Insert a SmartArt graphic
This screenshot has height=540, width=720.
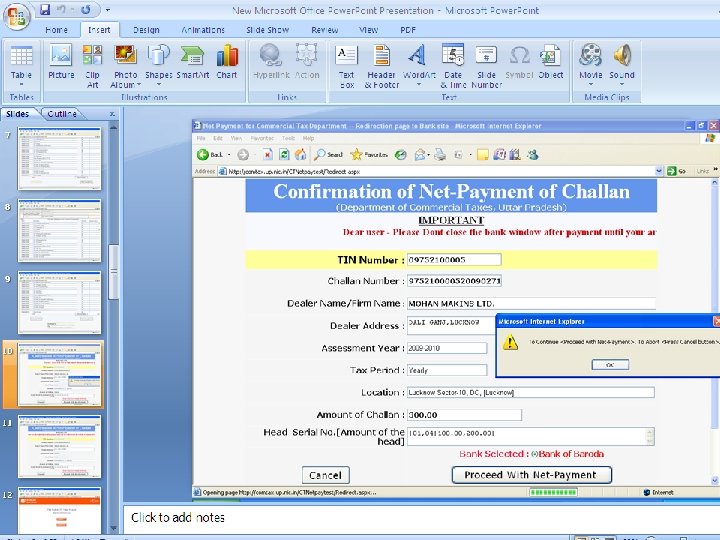tap(192, 62)
